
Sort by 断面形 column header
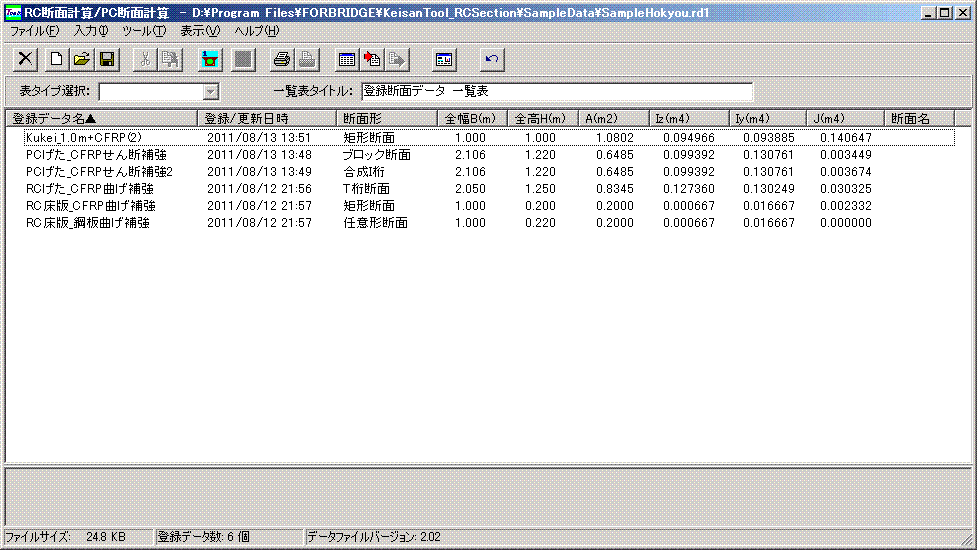[x=386, y=118]
